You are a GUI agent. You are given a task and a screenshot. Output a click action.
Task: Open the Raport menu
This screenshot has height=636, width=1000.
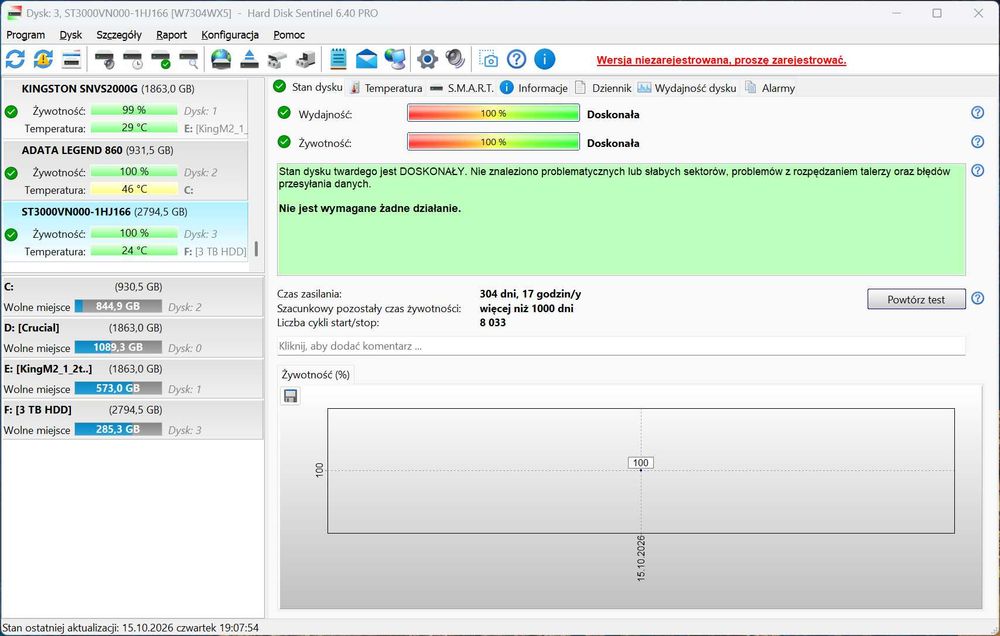172,34
